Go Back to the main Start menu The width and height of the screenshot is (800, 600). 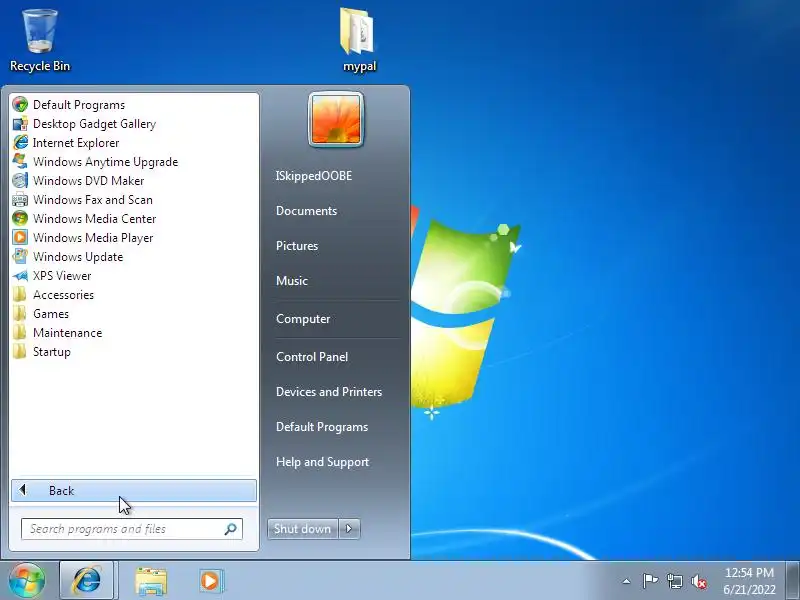click(x=134, y=491)
